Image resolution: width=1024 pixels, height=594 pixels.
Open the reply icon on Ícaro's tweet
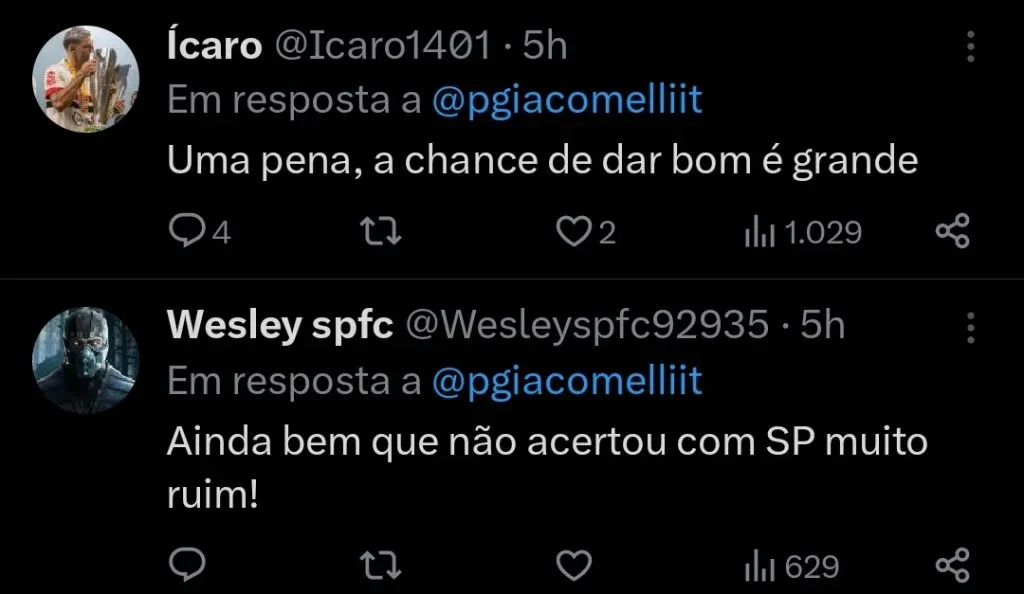[x=190, y=231]
